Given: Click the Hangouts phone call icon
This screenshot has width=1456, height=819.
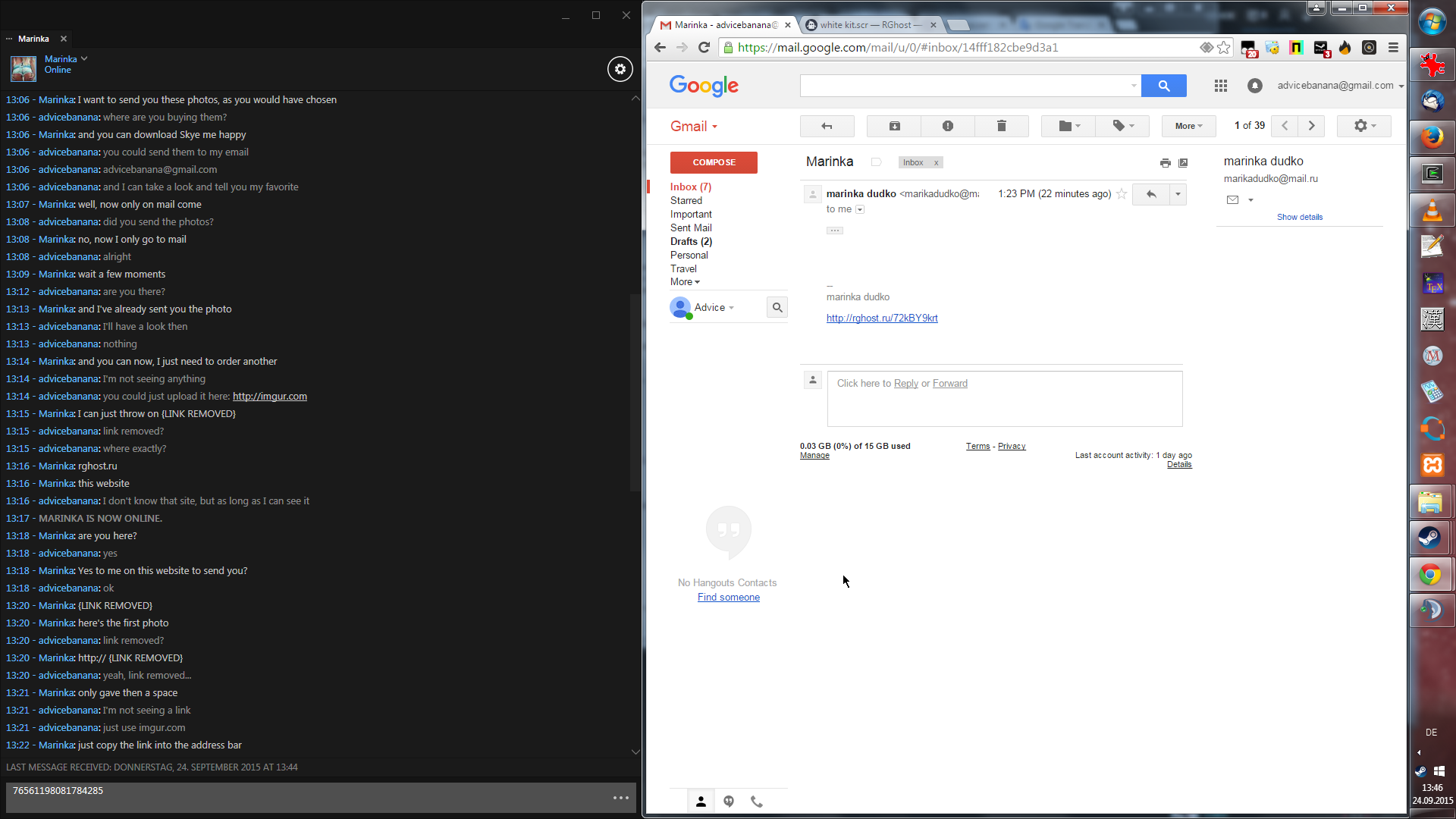Looking at the screenshot, I should 756,802.
